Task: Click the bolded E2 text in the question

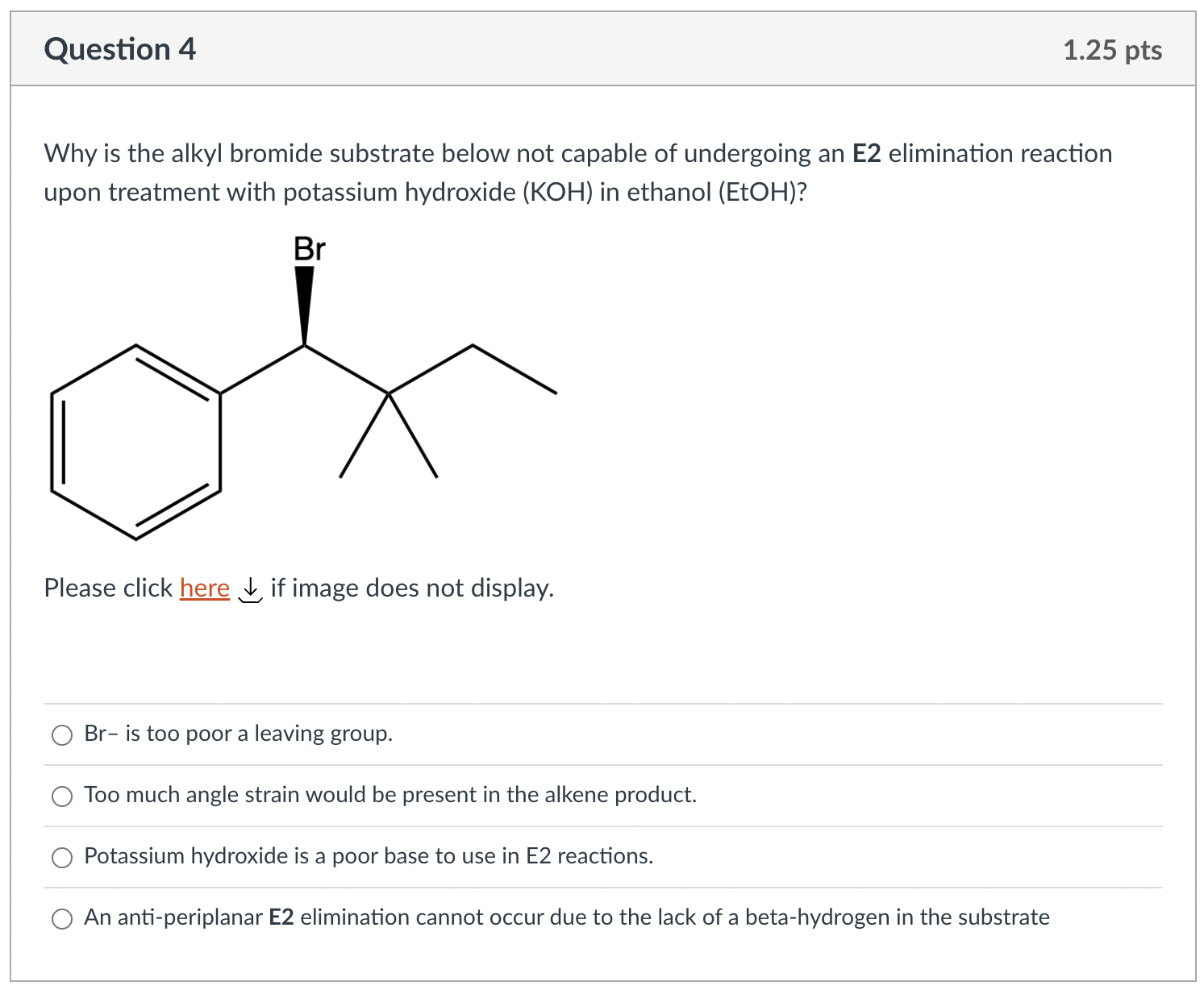Action: pos(867,153)
